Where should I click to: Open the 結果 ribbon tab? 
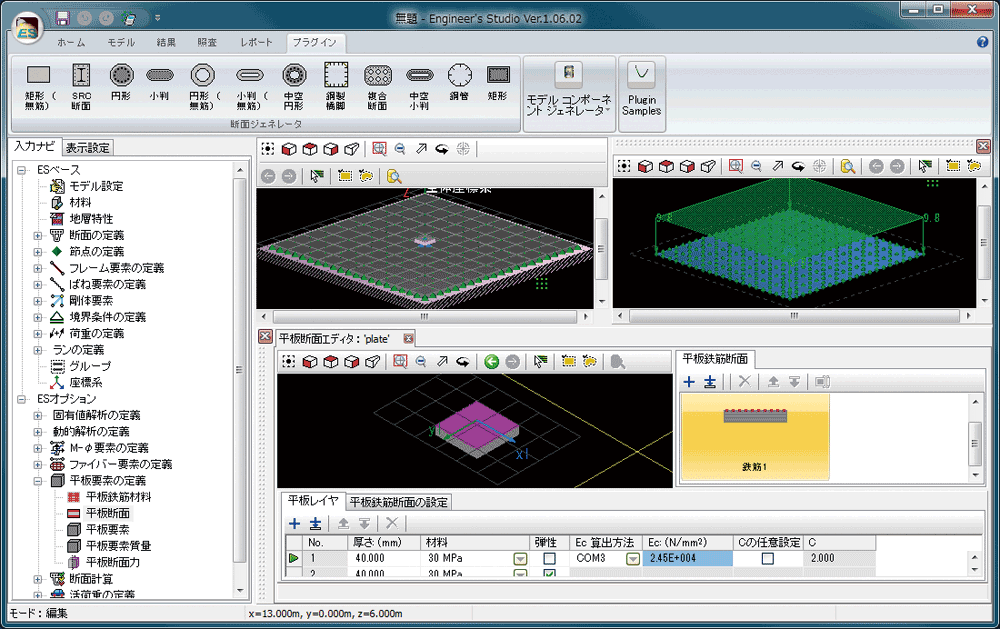click(166, 42)
